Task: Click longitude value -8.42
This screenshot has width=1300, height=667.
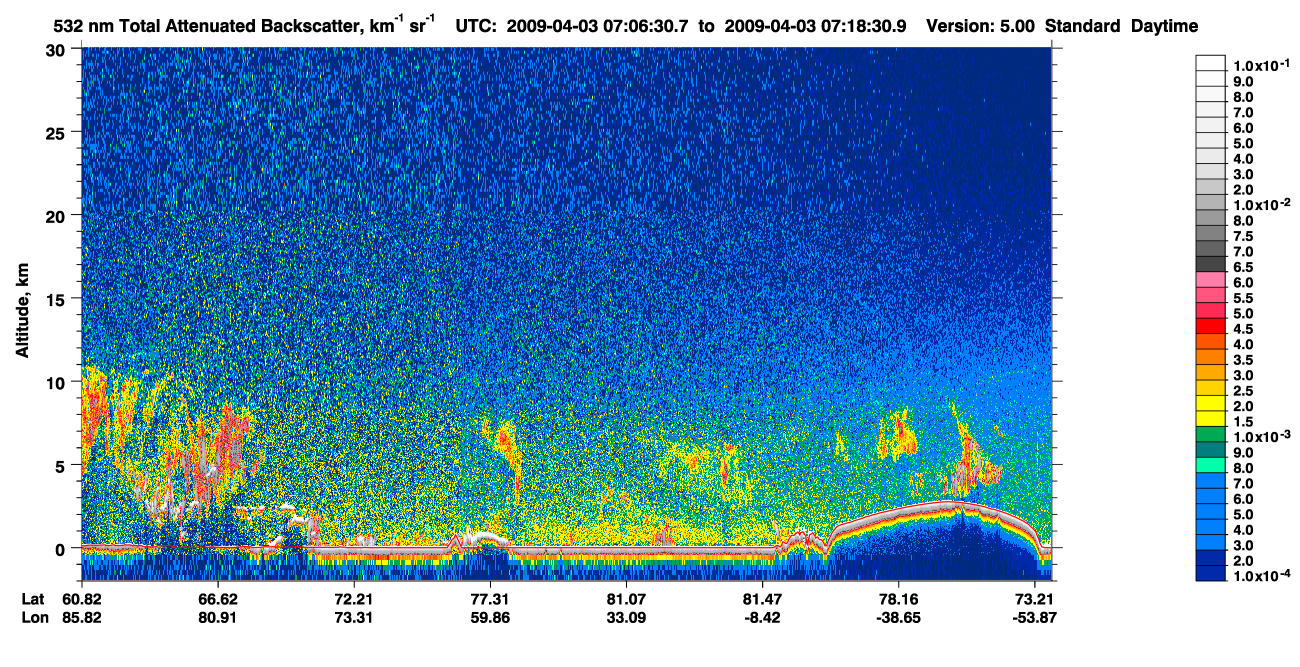Action: click(x=761, y=618)
